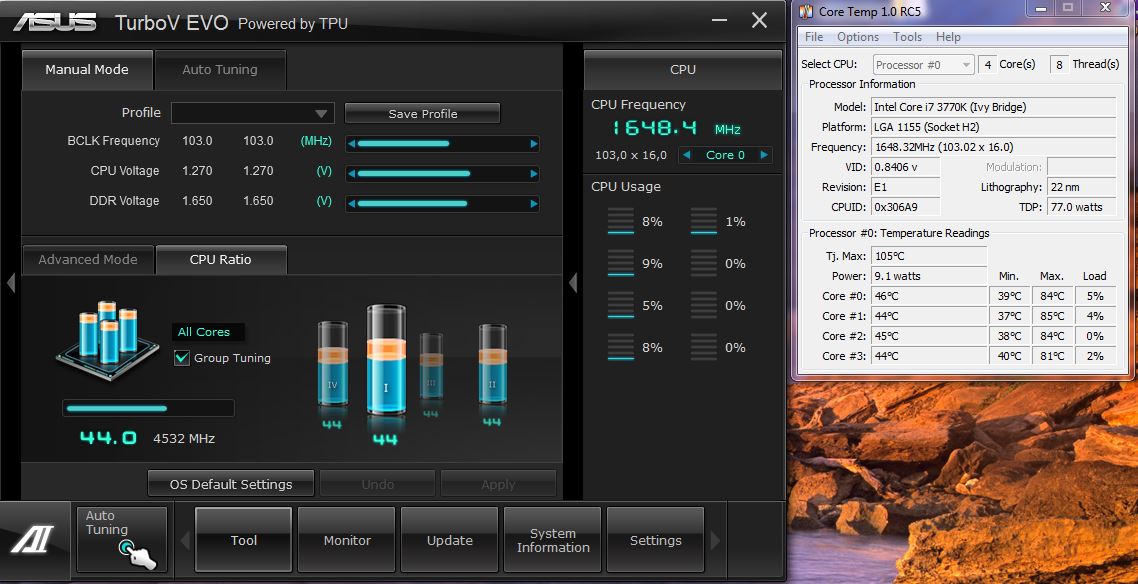Click OS Default Settings button
This screenshot has height=584, width=1138.
click(x=231, y=484)
